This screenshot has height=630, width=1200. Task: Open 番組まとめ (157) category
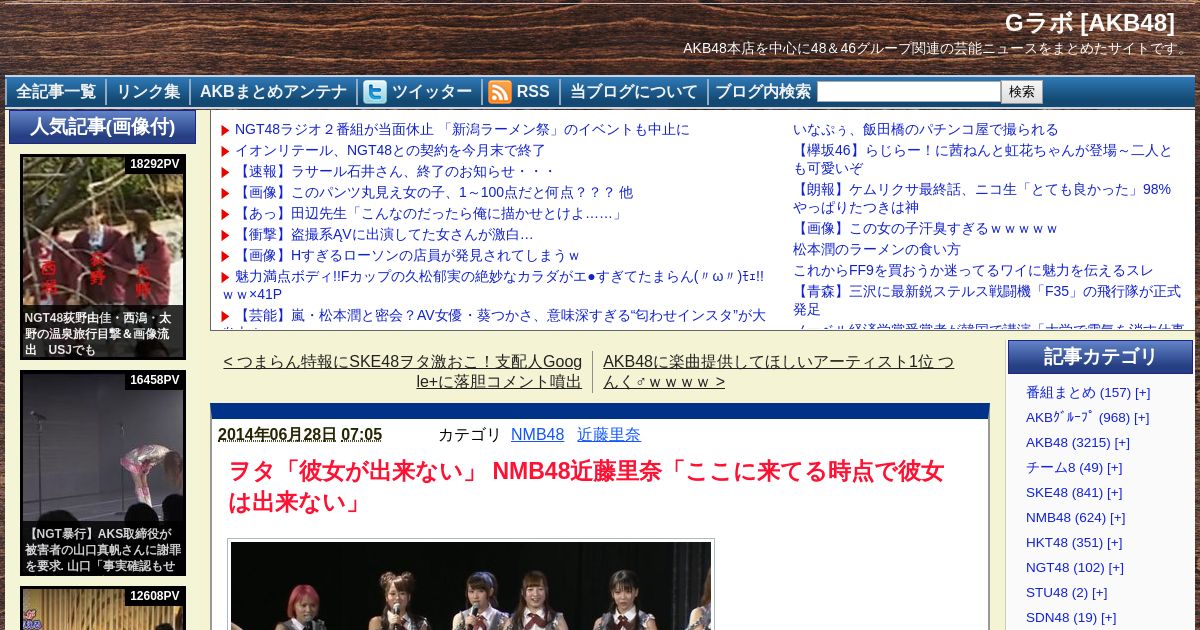pos(1078,392)
